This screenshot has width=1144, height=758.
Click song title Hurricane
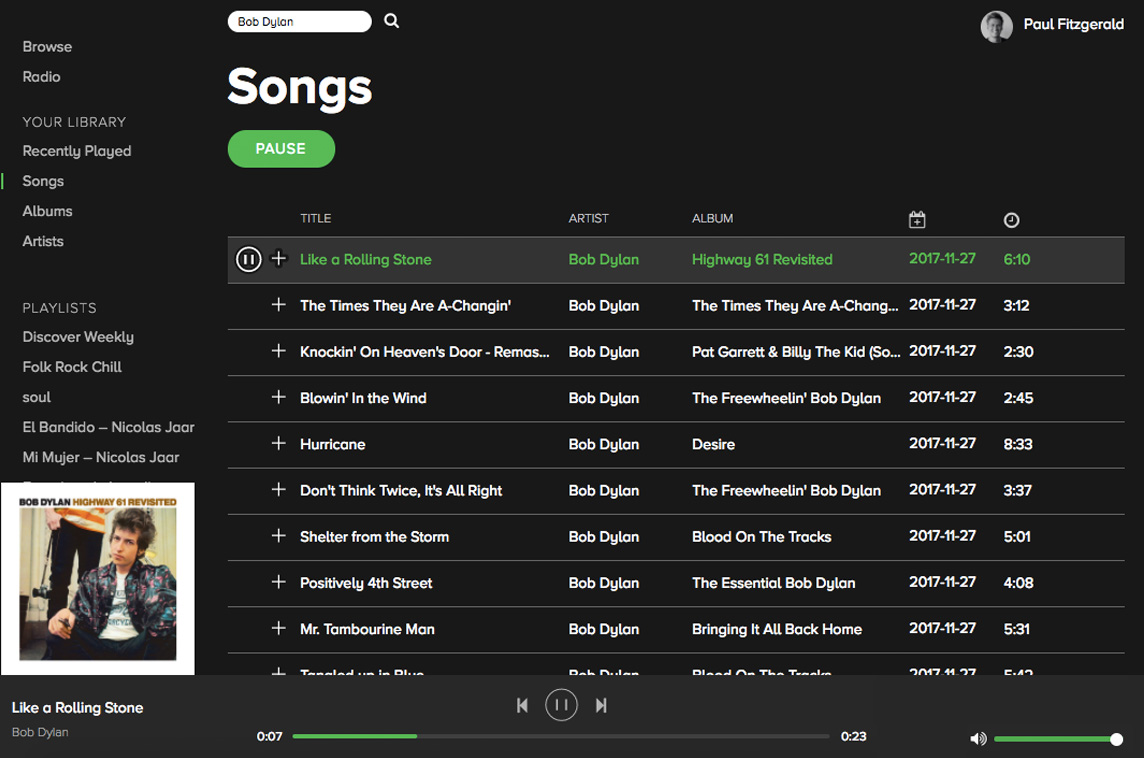tap(333, 444)
